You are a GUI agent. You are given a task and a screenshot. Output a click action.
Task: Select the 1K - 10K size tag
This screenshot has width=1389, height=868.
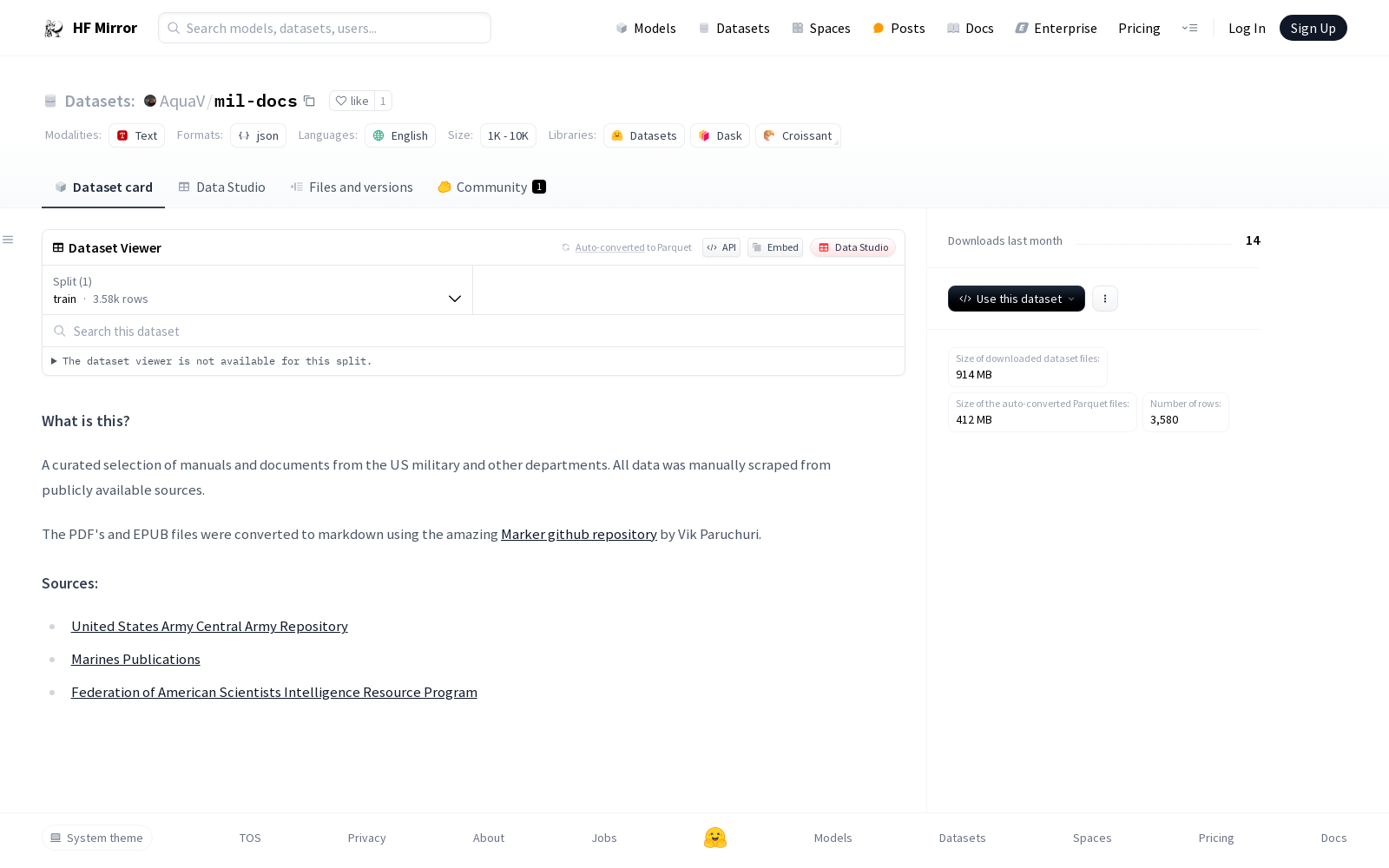(508, 135)
